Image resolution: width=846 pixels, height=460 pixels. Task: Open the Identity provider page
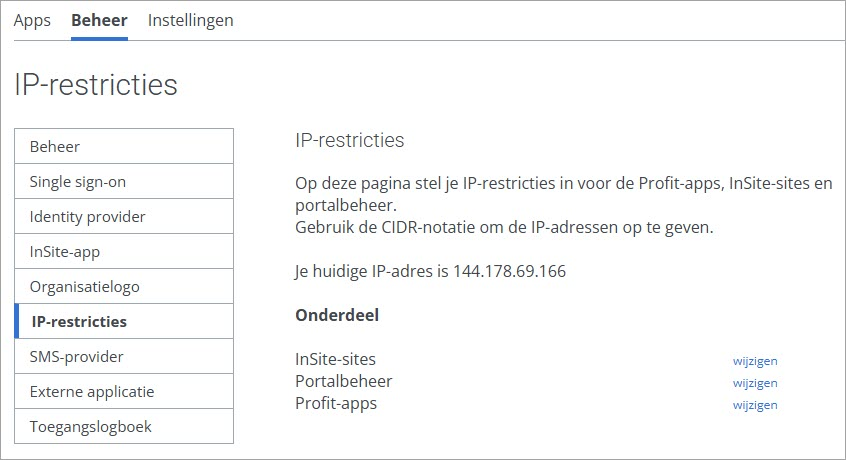coord(124,216)
